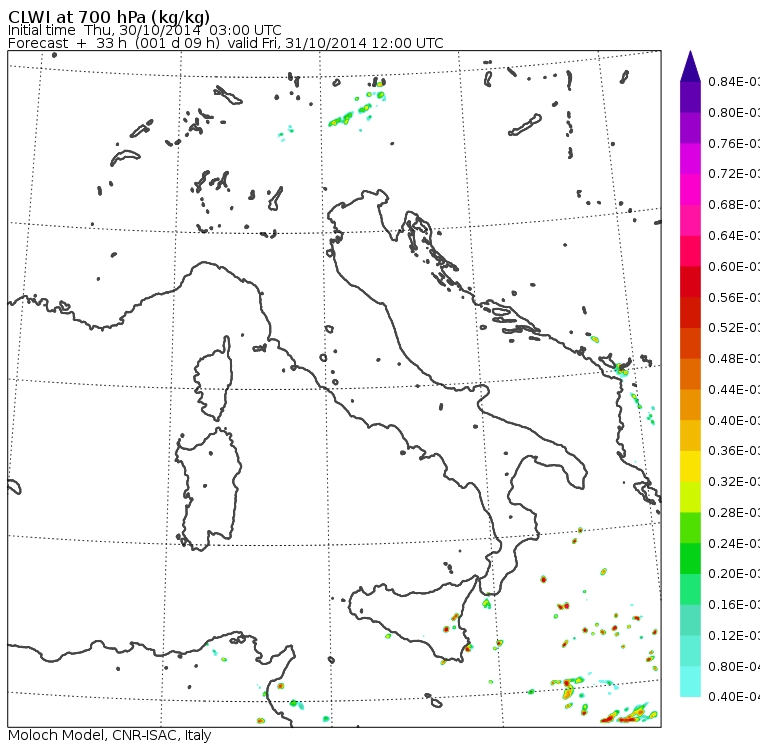Pick the yellow swatch between 0.32E-03 and 0.36E-03

tap(690, 466)
